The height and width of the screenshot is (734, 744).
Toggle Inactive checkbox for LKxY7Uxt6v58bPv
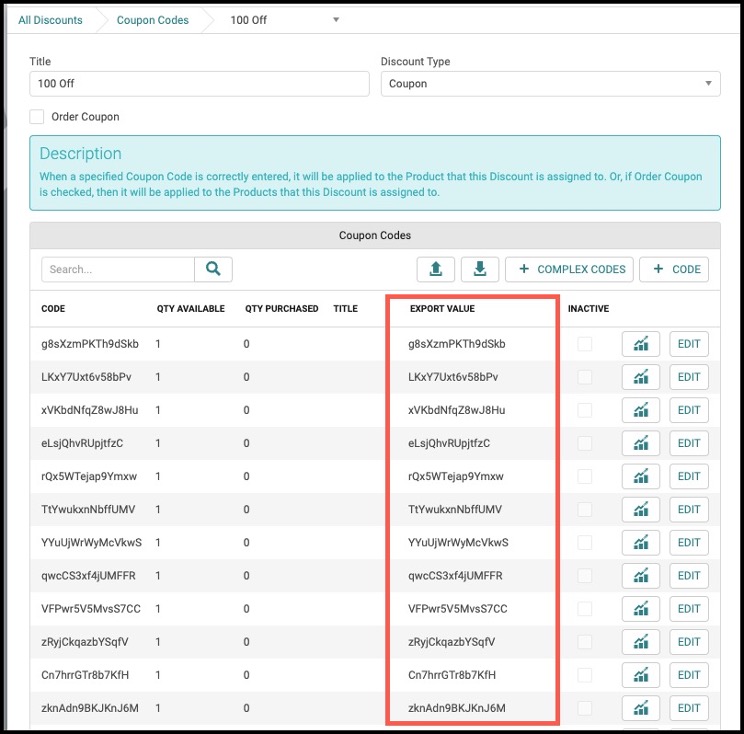coord(585,377)
